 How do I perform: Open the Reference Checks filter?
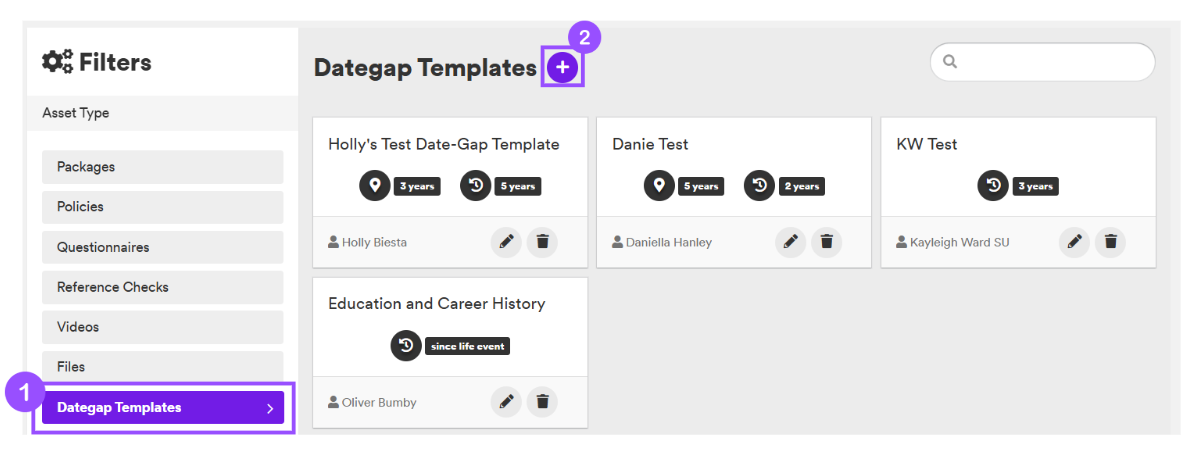point(163,287)
